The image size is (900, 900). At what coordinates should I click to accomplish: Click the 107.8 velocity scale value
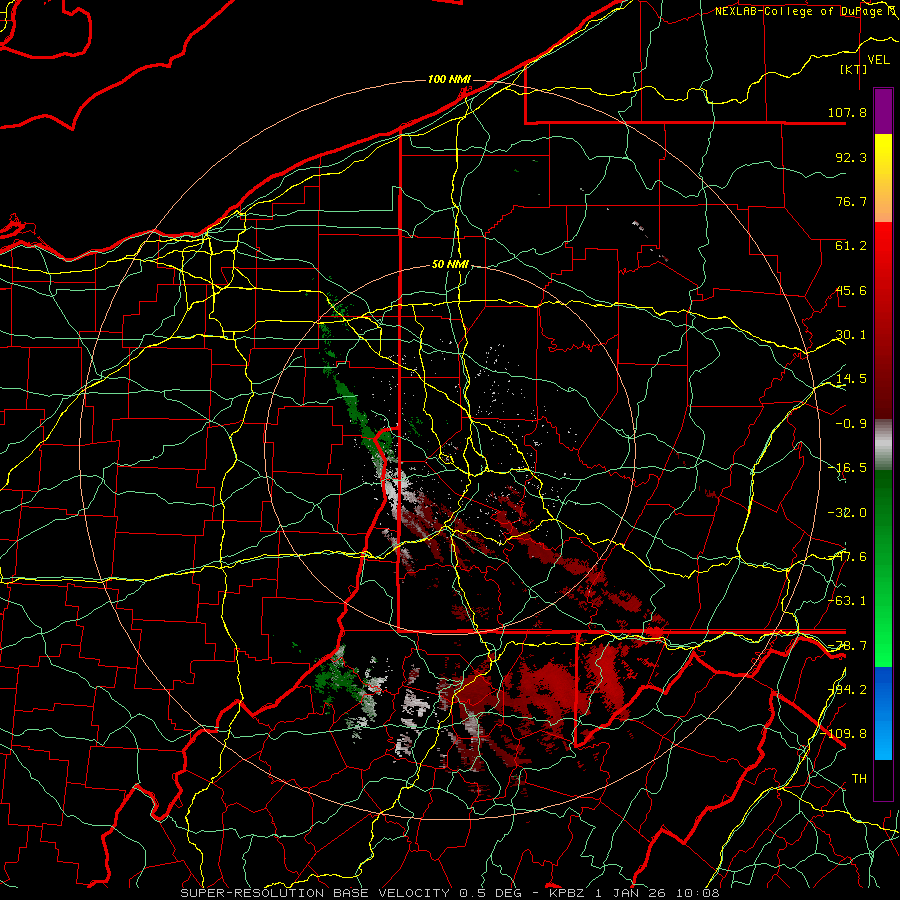[847, 112]
